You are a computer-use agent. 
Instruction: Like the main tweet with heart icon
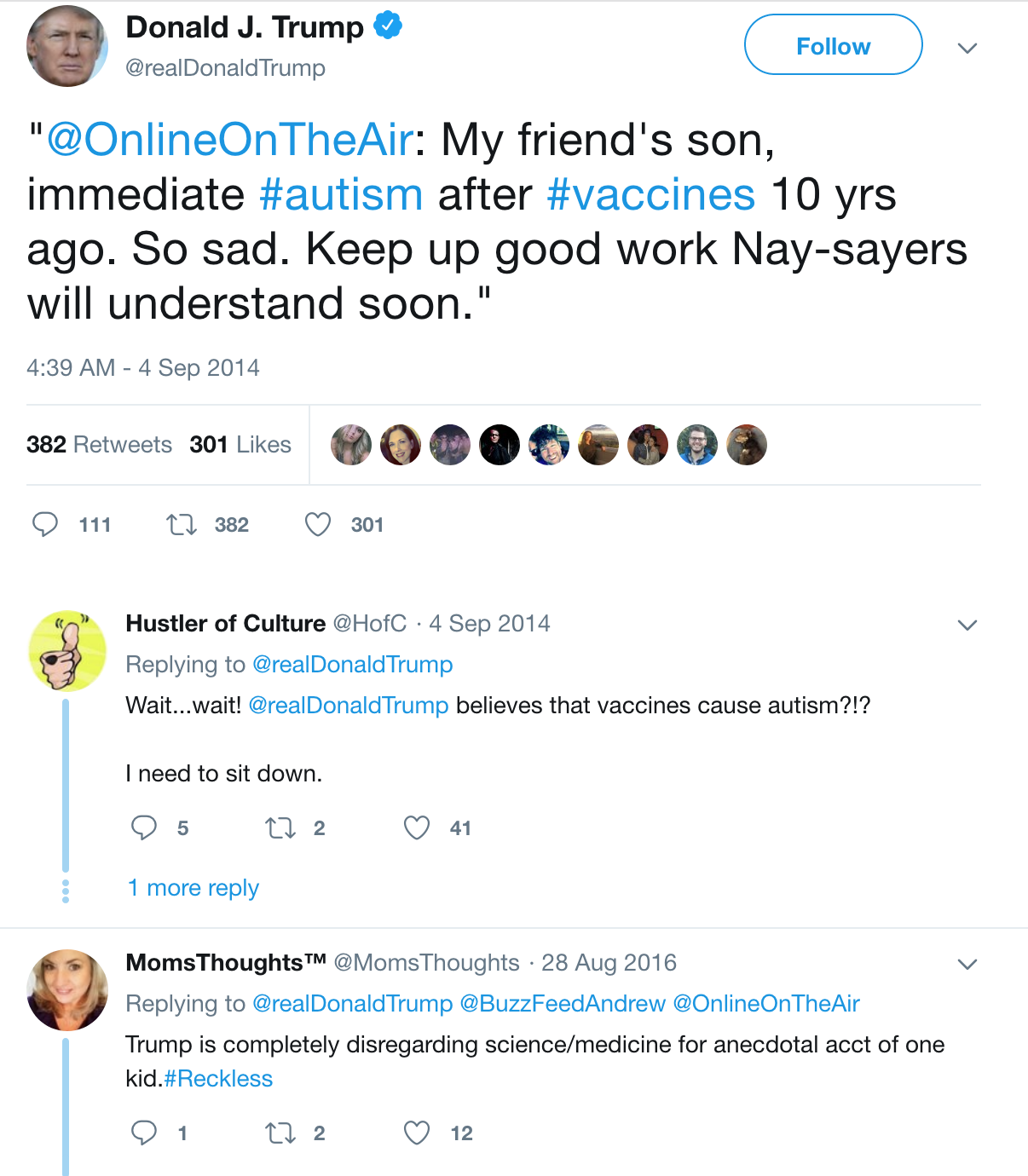(x=318, y=524)
